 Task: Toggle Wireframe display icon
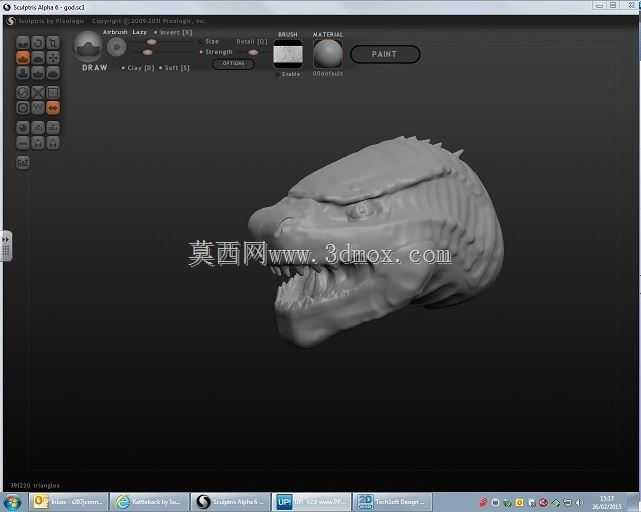tap(38, 108)
